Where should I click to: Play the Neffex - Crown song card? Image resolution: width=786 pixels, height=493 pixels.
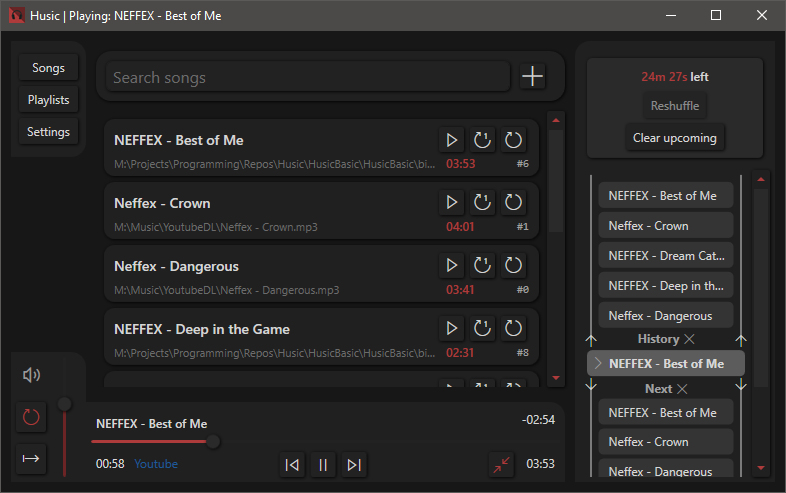[x=451, y=203]
